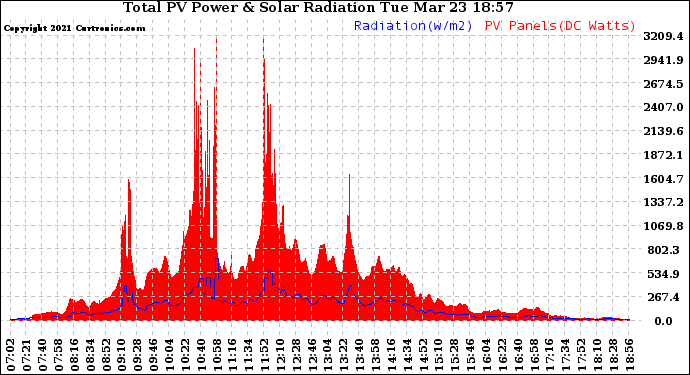The image size is (690, 375).
Task: Click the 15:10 time label
Action: (439, 355)
